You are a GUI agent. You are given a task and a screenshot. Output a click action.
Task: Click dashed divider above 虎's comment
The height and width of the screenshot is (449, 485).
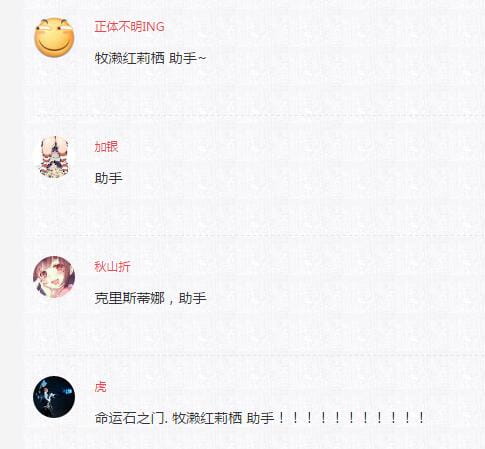click(259, 355)
